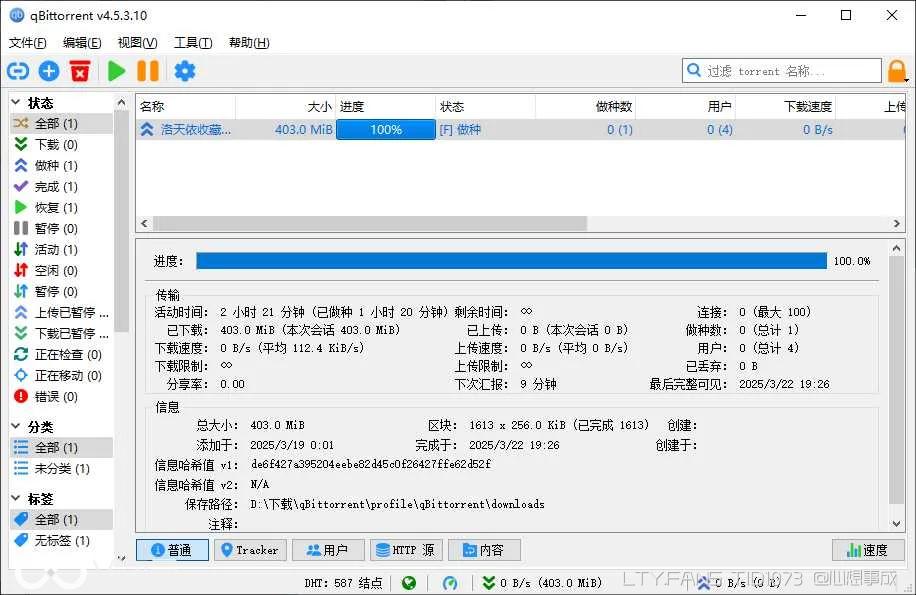The image size is (916, 595).
Task: Select the 完成 (1) status filter
Action: (61, 186)
